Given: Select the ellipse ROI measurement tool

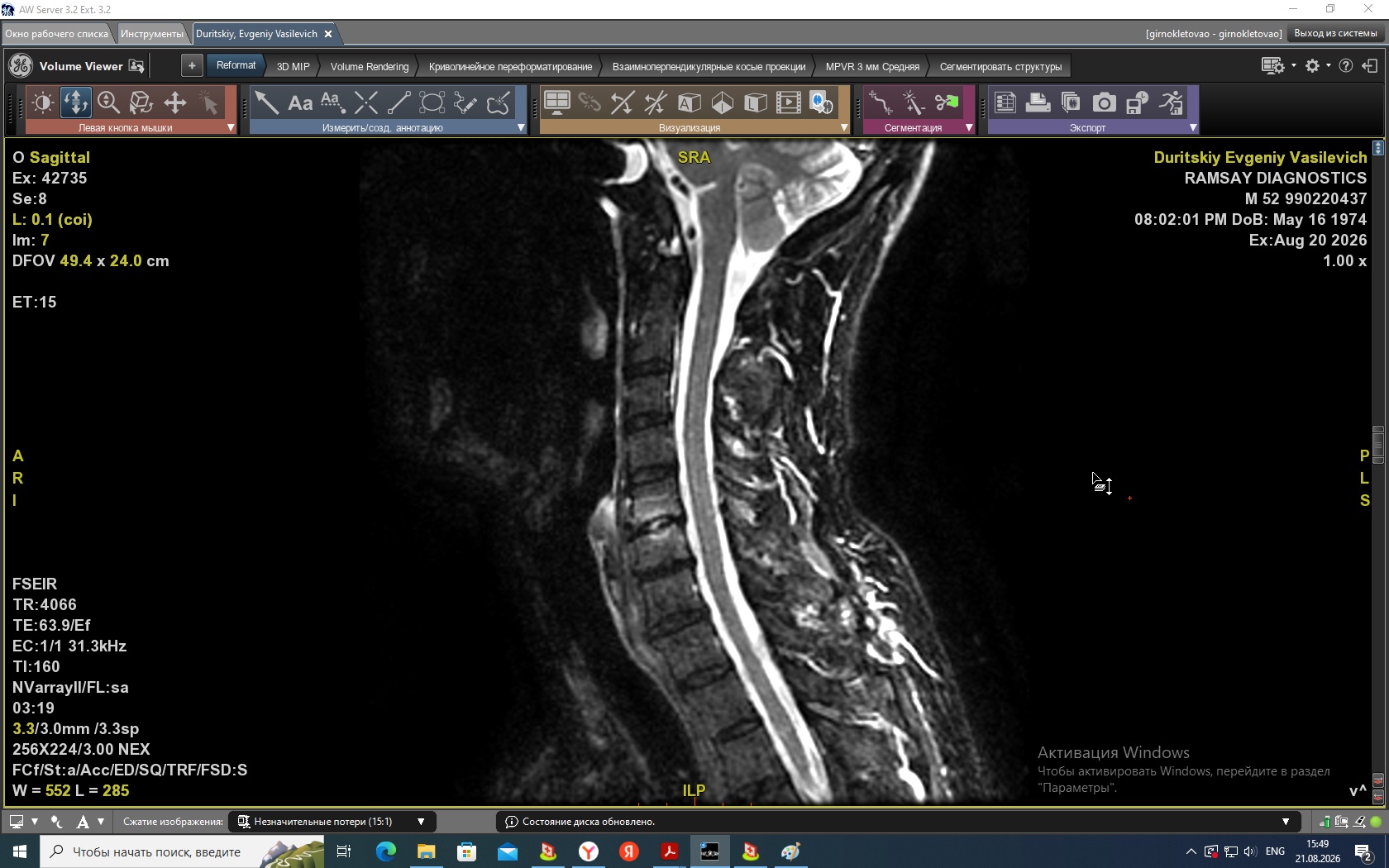Looking at the screenshot, I should (432, 103).
